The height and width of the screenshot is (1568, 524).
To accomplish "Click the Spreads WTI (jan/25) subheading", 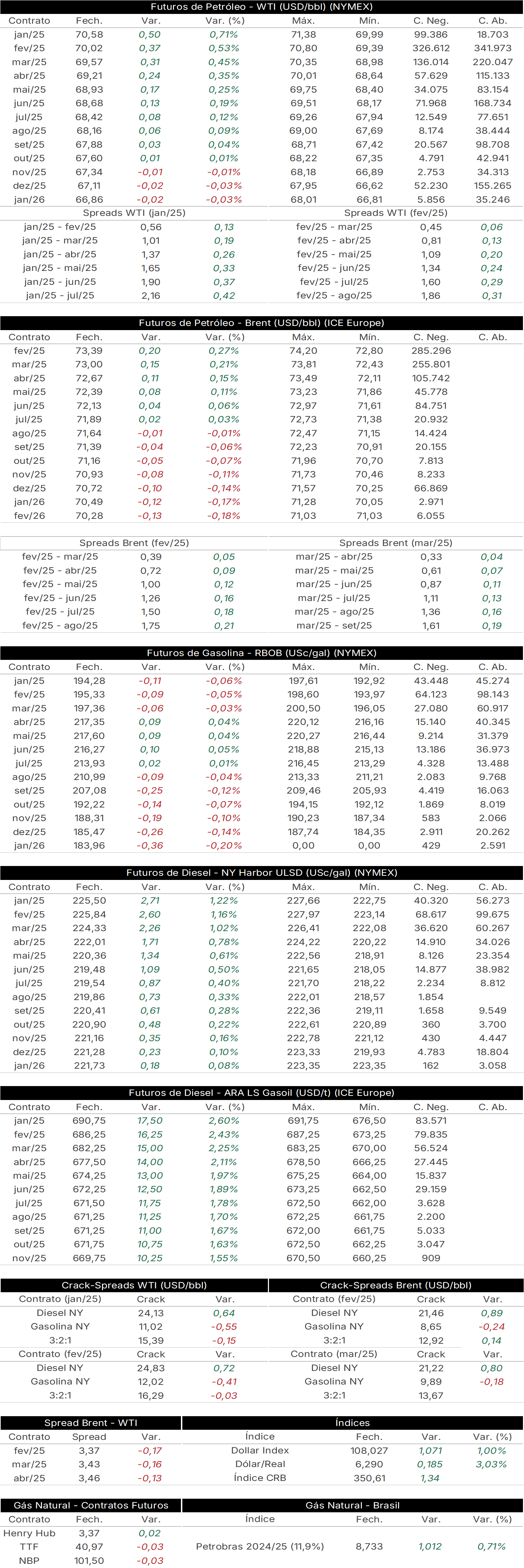I will pyautogui.click(x=134, y=213).
